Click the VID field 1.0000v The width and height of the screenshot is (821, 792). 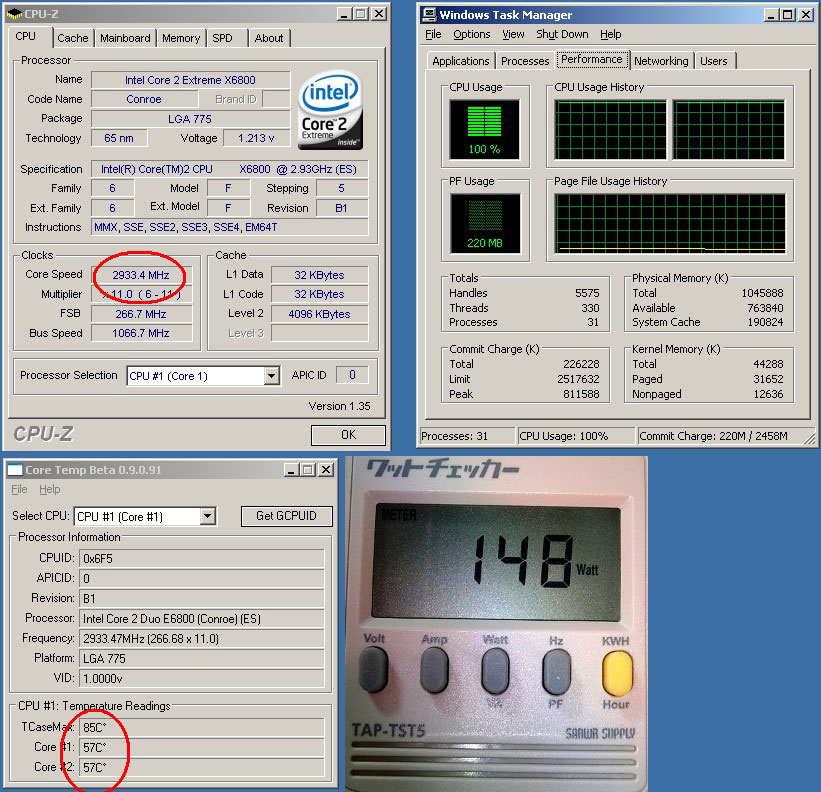point(202,678)
